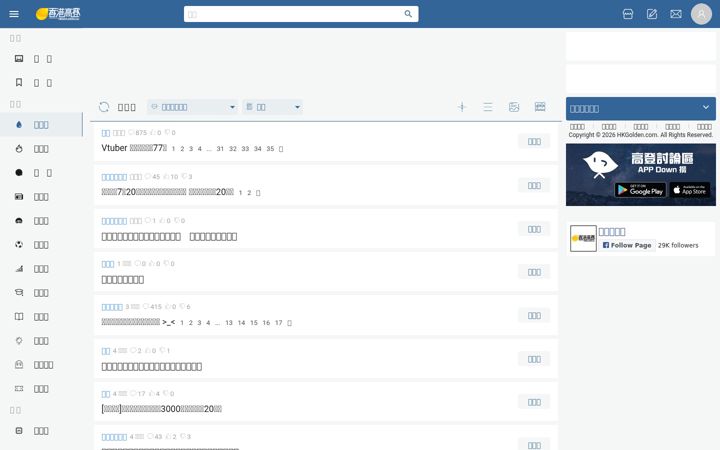Switch to list view three-lines icon

pyautogui.click(x=488, y=107)
